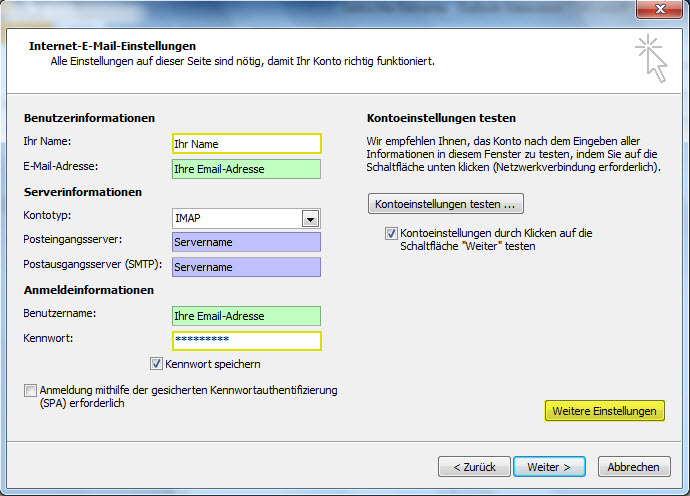Image resolution: width=690 pixels, height=496 pixels.
Task: Open Weitere Einstellungen
Action: click(604, 411)
